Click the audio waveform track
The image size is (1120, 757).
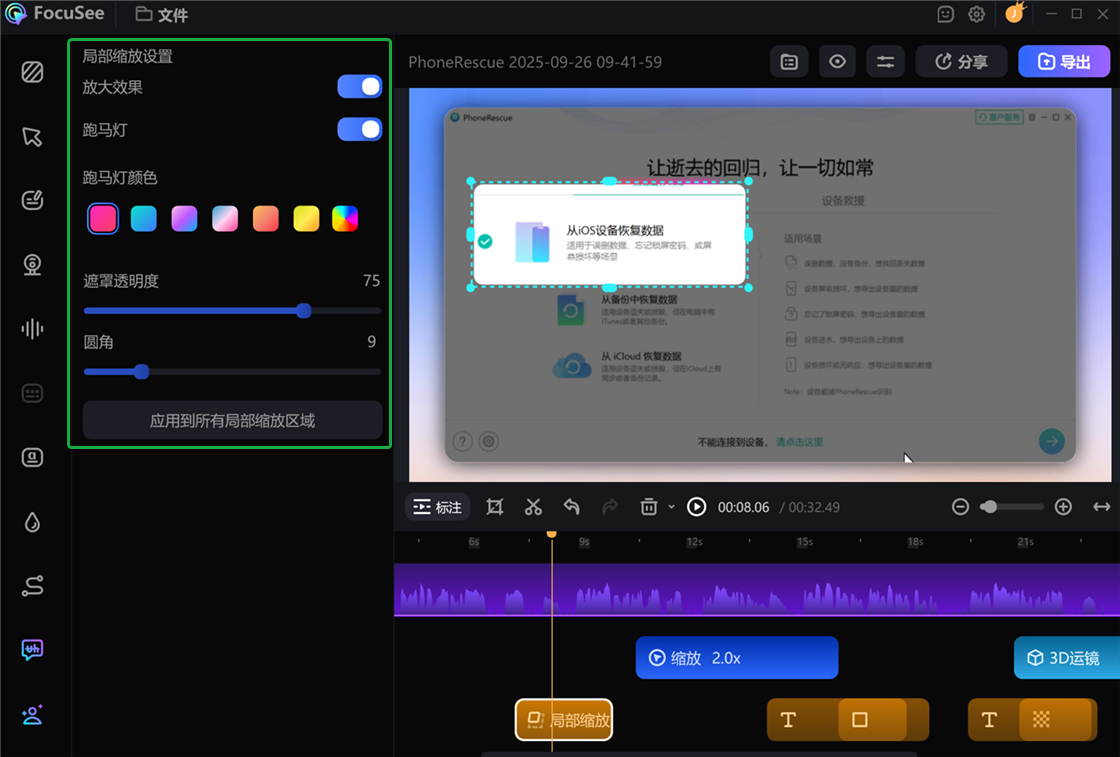(x=757, y=590)
